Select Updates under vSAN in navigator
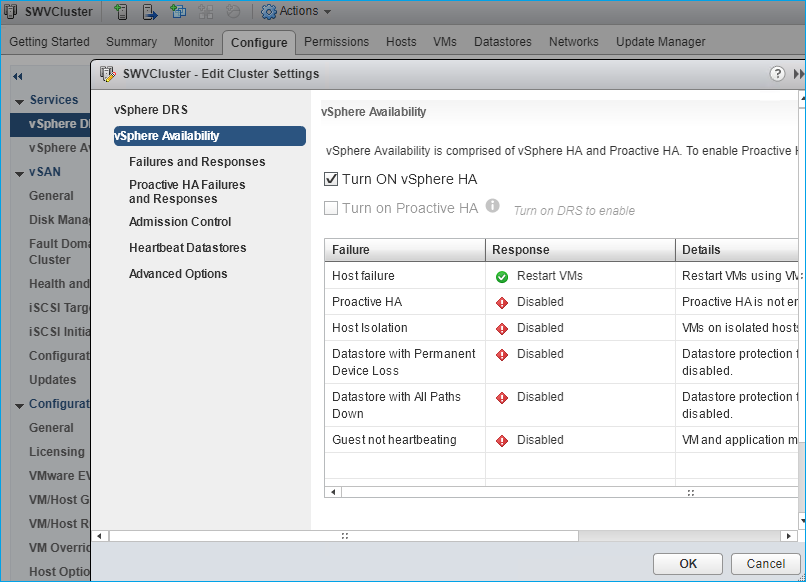Image resolution: width=806 pixels, height=582 pixels. [52, 380]
